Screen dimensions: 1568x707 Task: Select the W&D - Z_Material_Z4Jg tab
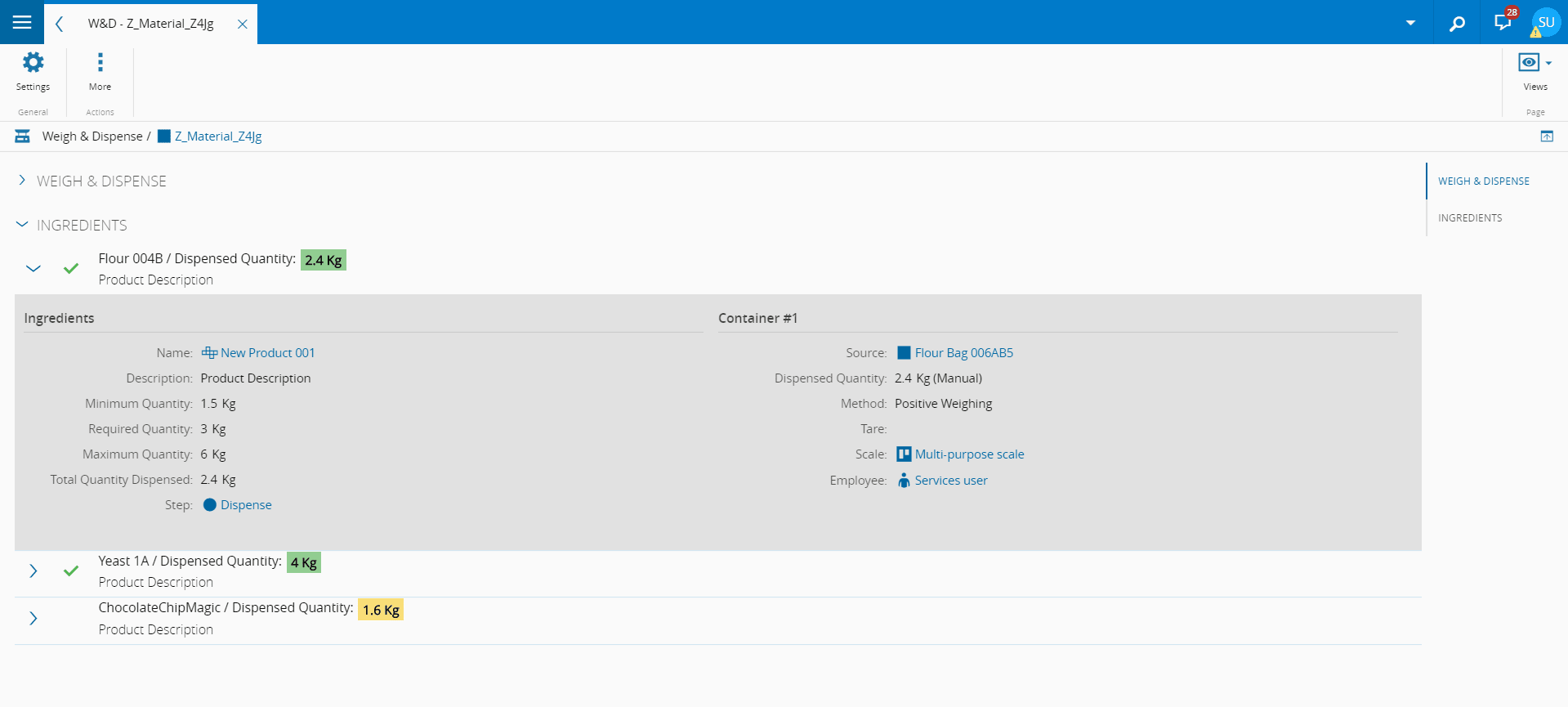[151, 24]
